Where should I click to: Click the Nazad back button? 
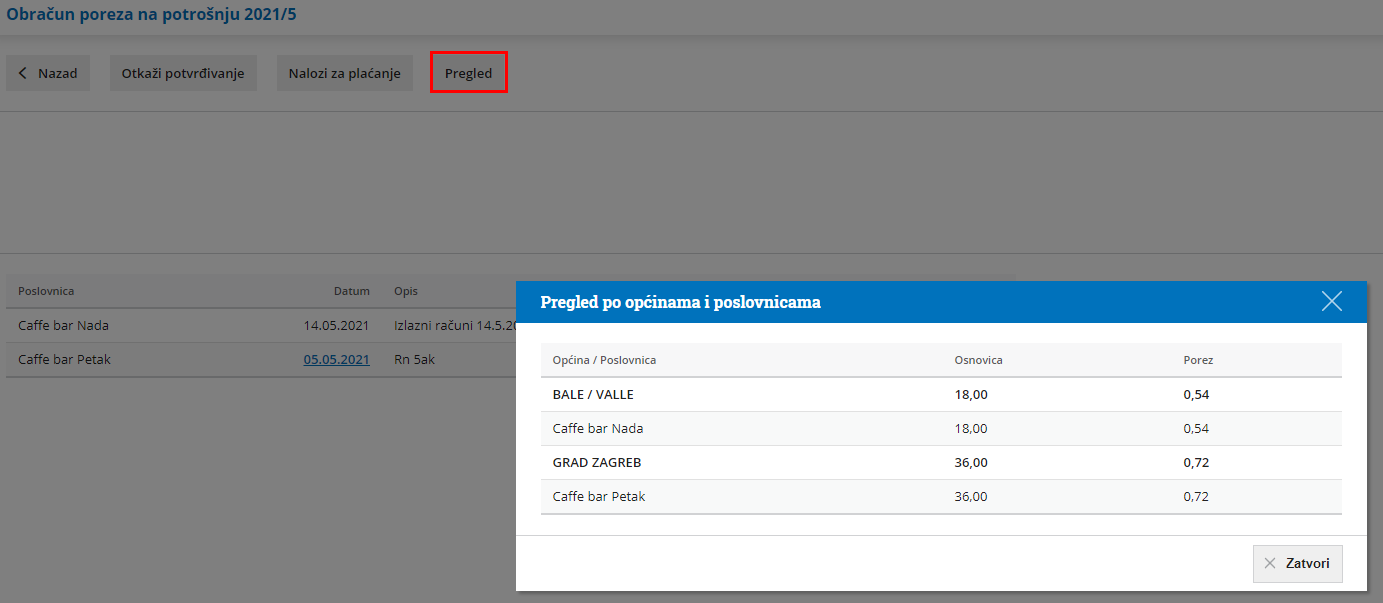coord(48,73)
